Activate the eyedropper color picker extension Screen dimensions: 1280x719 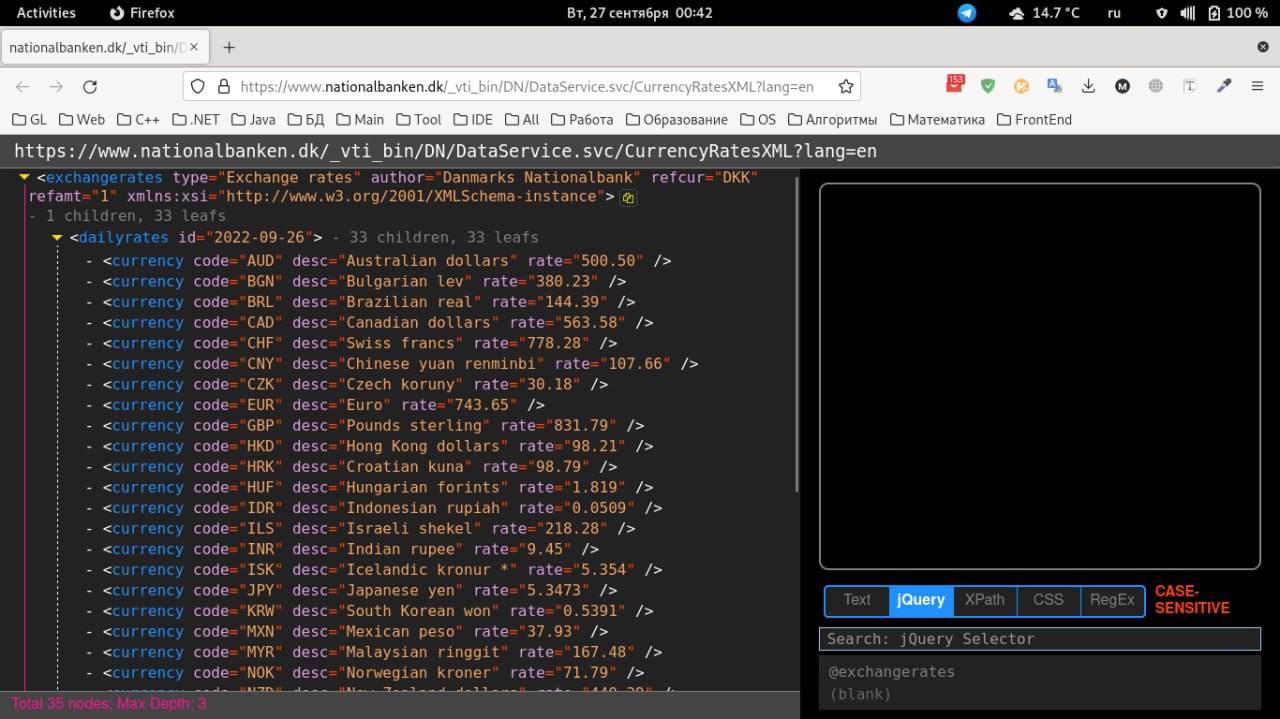(x=1223, y=87)
